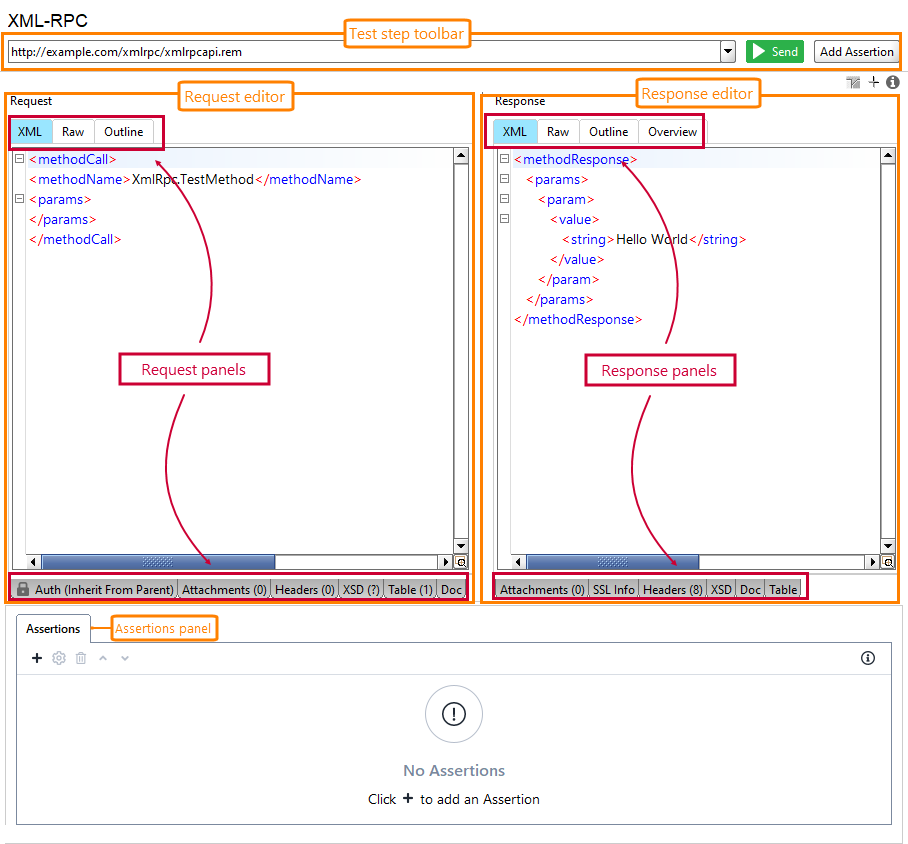Collapse the response value node
The image size is (908, 844).
(504, 219)
